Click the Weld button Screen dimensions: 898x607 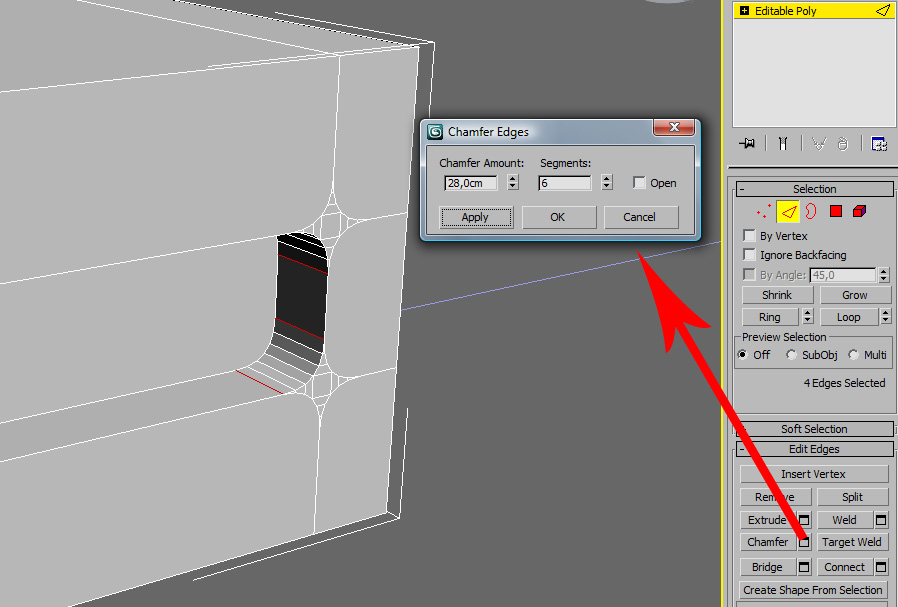[x=845, y=520]
